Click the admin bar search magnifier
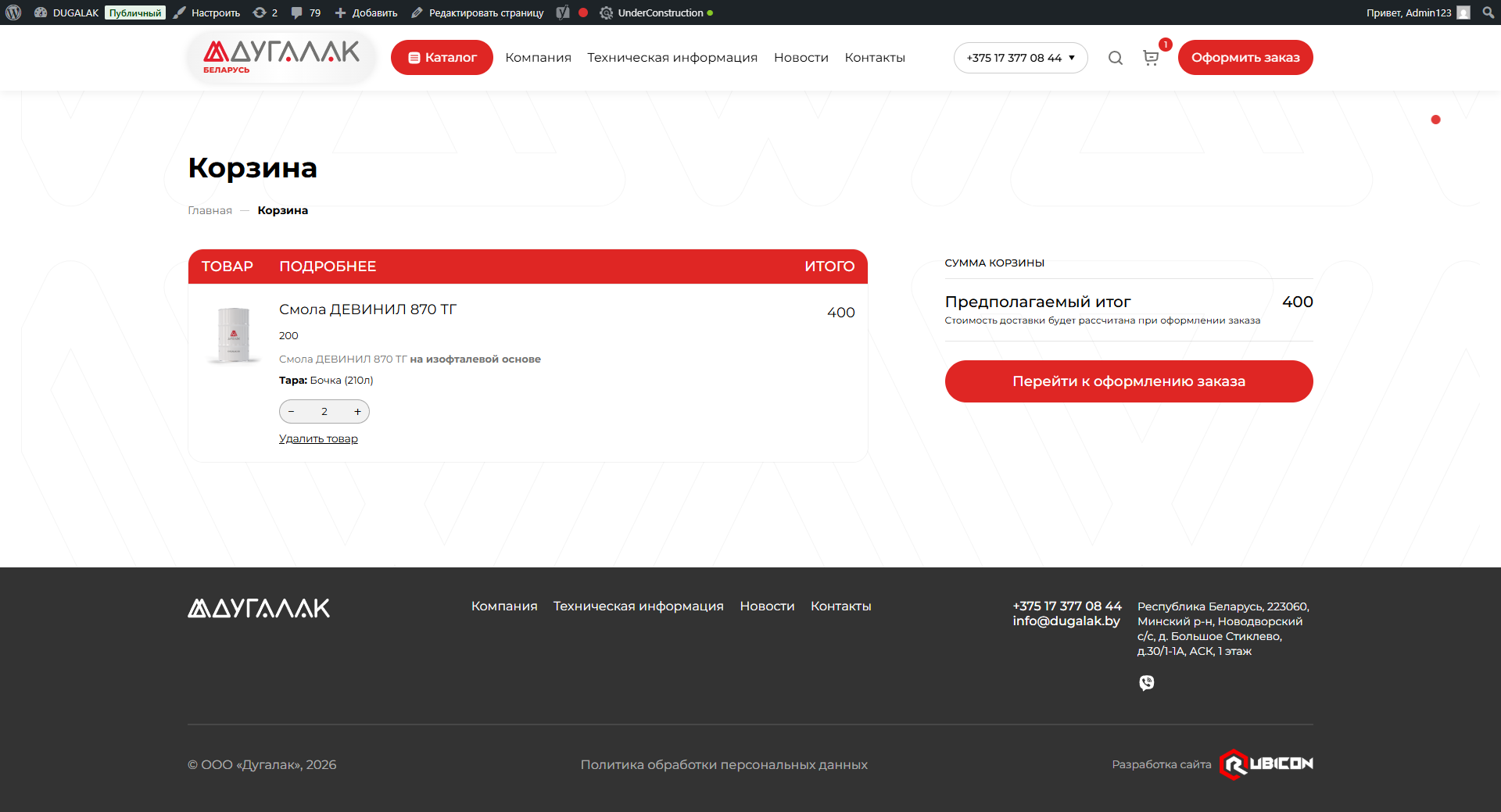The image size is (1501, 812). [x=1488, y=13]
